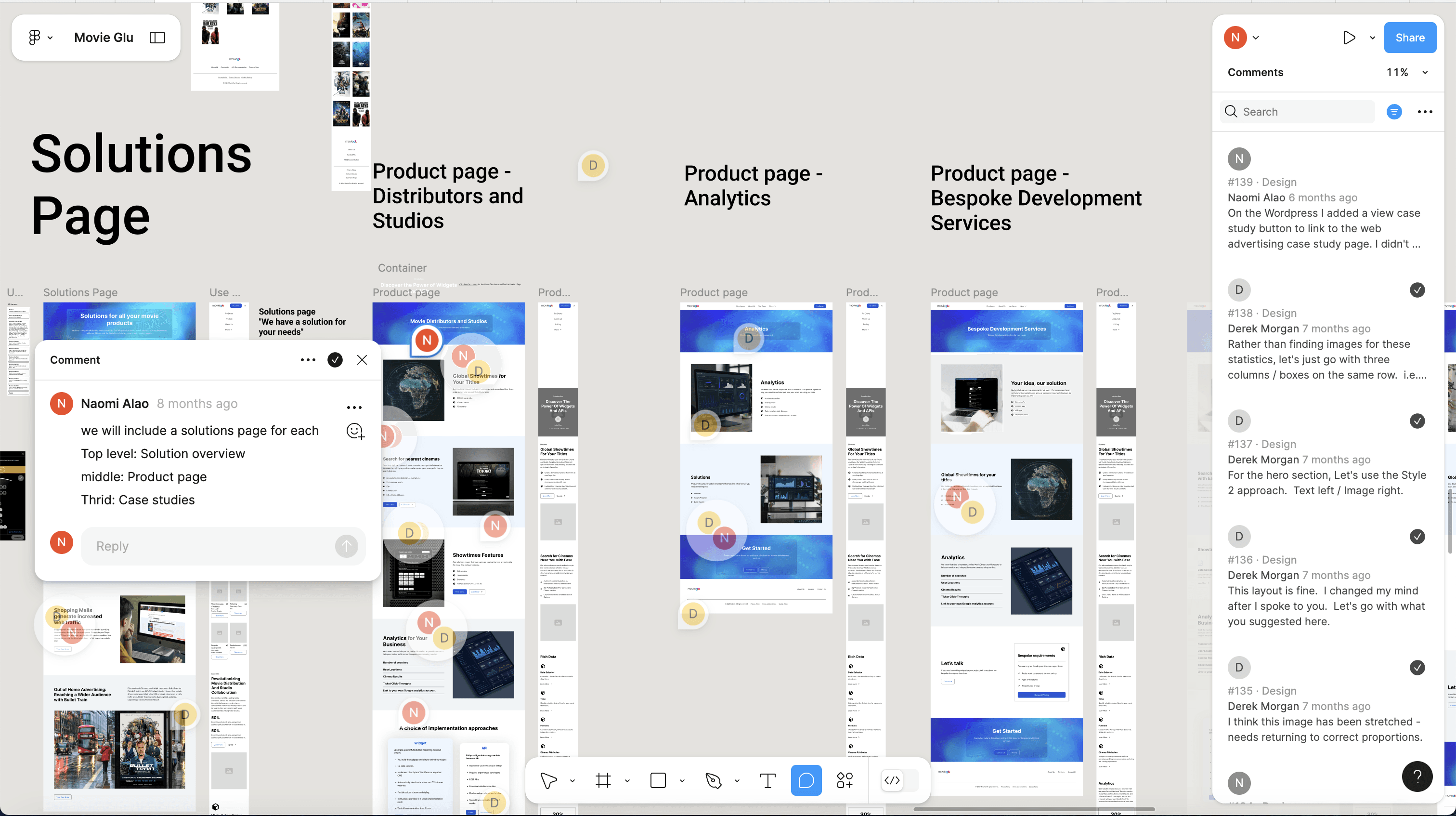The width and height of the screenshot is (1456, 816).
Task: Select the Pen tool
Action: click(713, 780)
